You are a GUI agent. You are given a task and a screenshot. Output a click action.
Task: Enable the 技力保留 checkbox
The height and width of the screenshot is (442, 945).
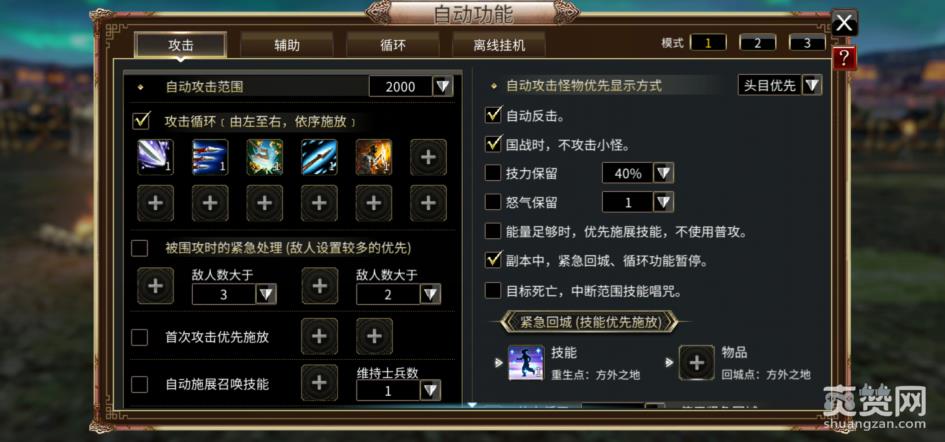click(x=493, y=173)
